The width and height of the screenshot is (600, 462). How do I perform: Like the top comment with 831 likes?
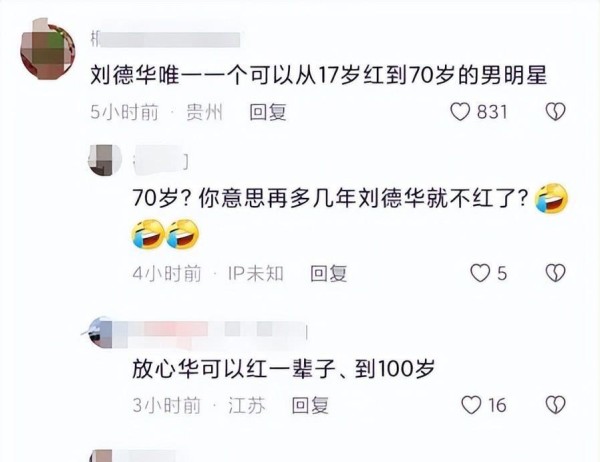tap(460, 112)
